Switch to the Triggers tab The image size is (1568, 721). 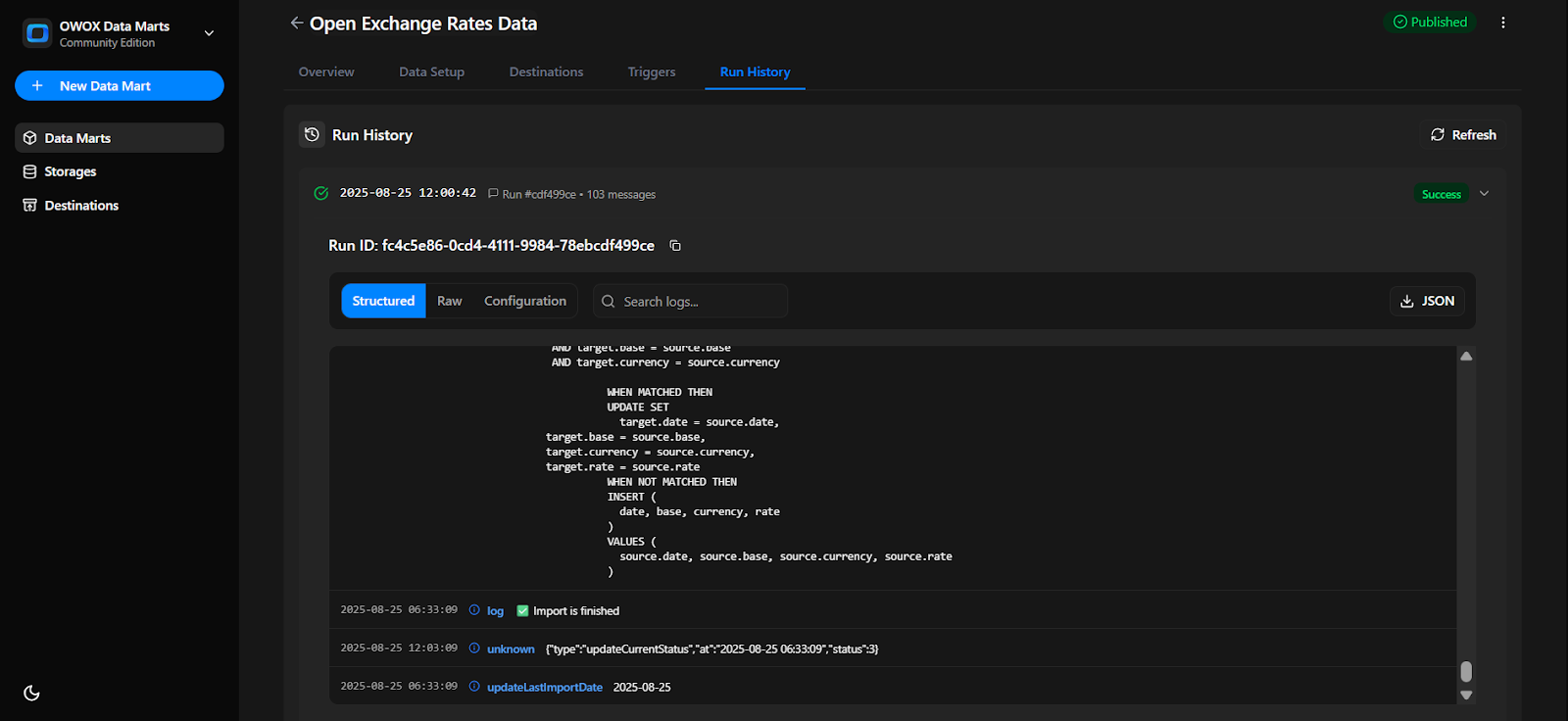(x=652, y=72)
